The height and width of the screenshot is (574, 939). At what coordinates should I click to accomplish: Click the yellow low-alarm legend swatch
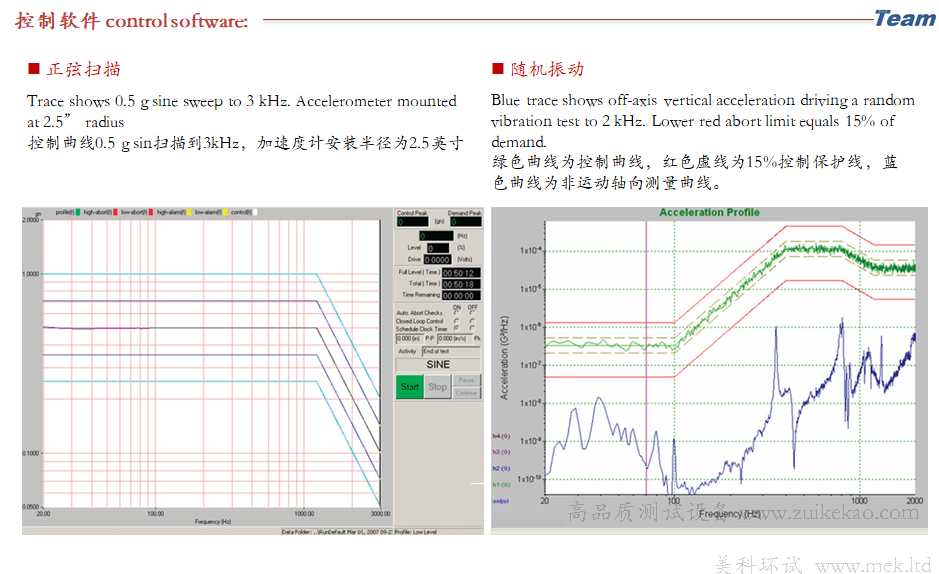[225, 212]
